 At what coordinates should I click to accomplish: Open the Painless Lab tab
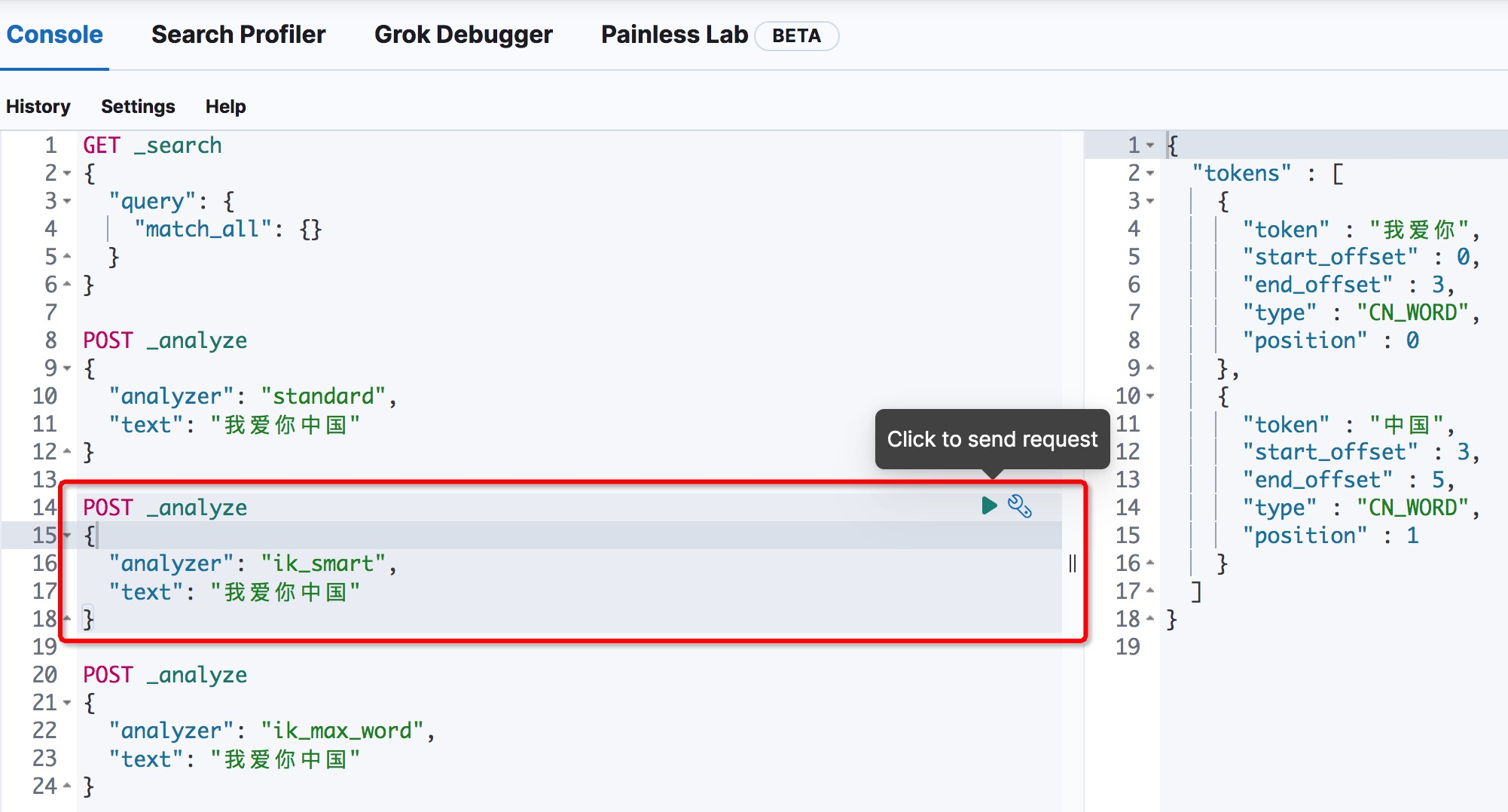[674, 35]
